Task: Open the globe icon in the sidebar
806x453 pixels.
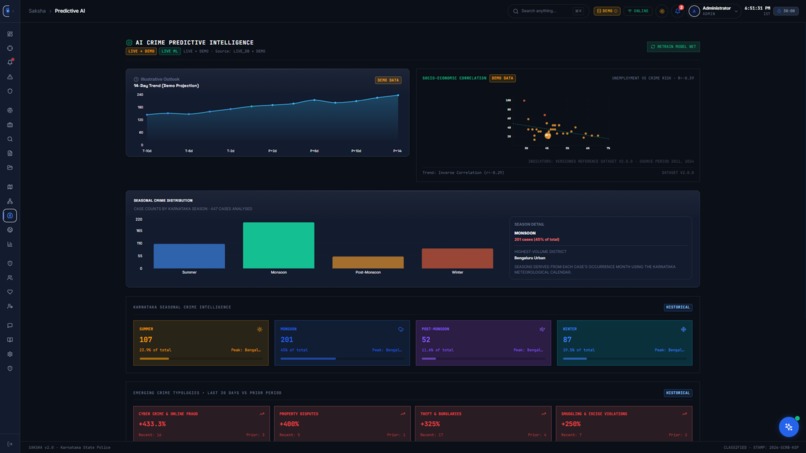Action: point(10,110)
